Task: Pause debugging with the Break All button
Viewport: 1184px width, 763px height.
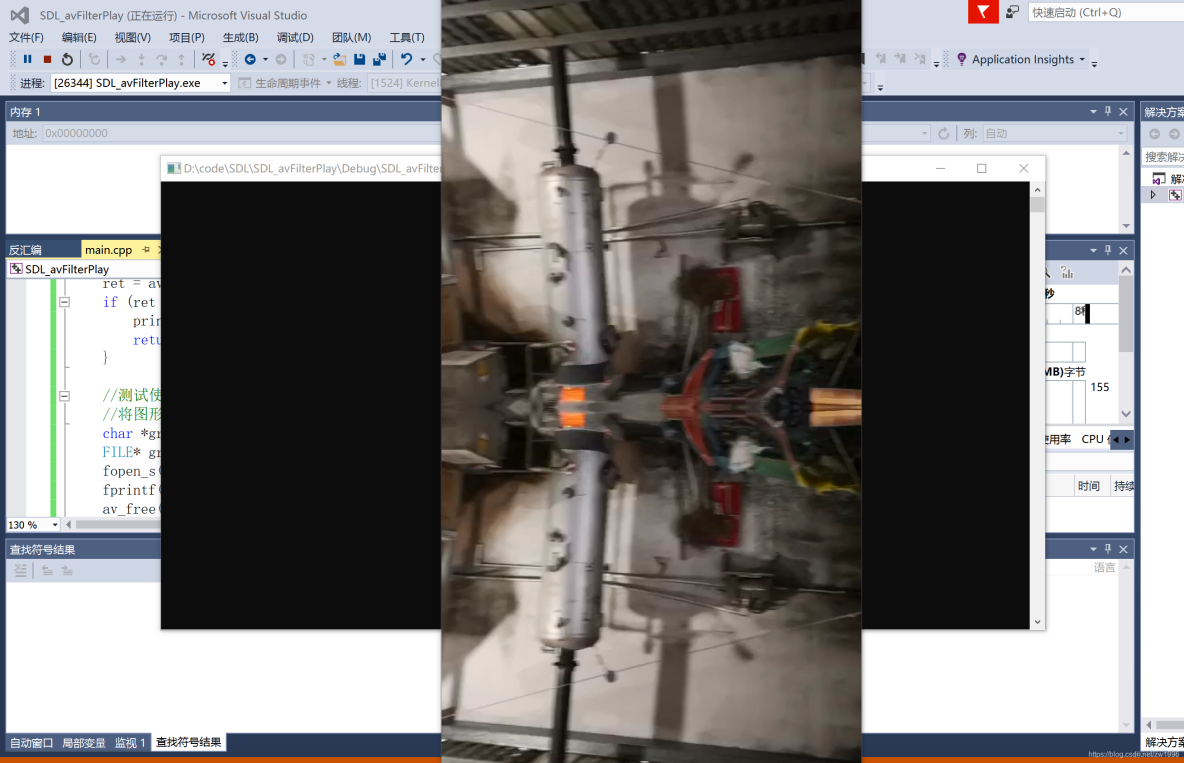Action: point(28,59)
